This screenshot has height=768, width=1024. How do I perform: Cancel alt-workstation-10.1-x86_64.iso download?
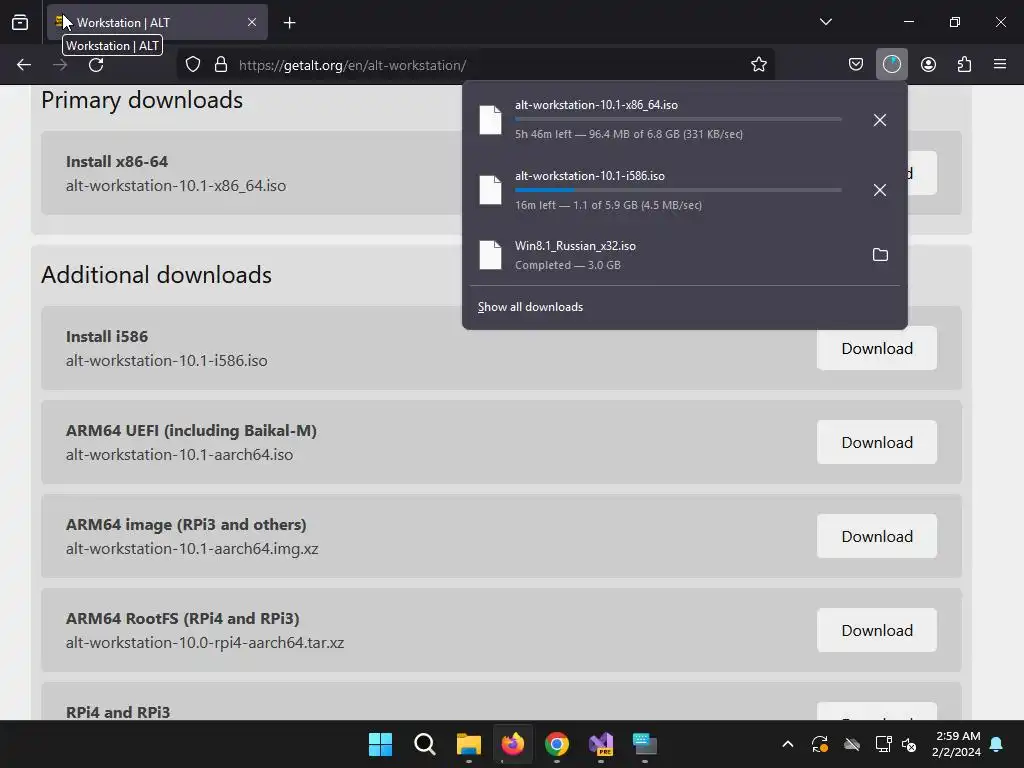pos(880,120)
